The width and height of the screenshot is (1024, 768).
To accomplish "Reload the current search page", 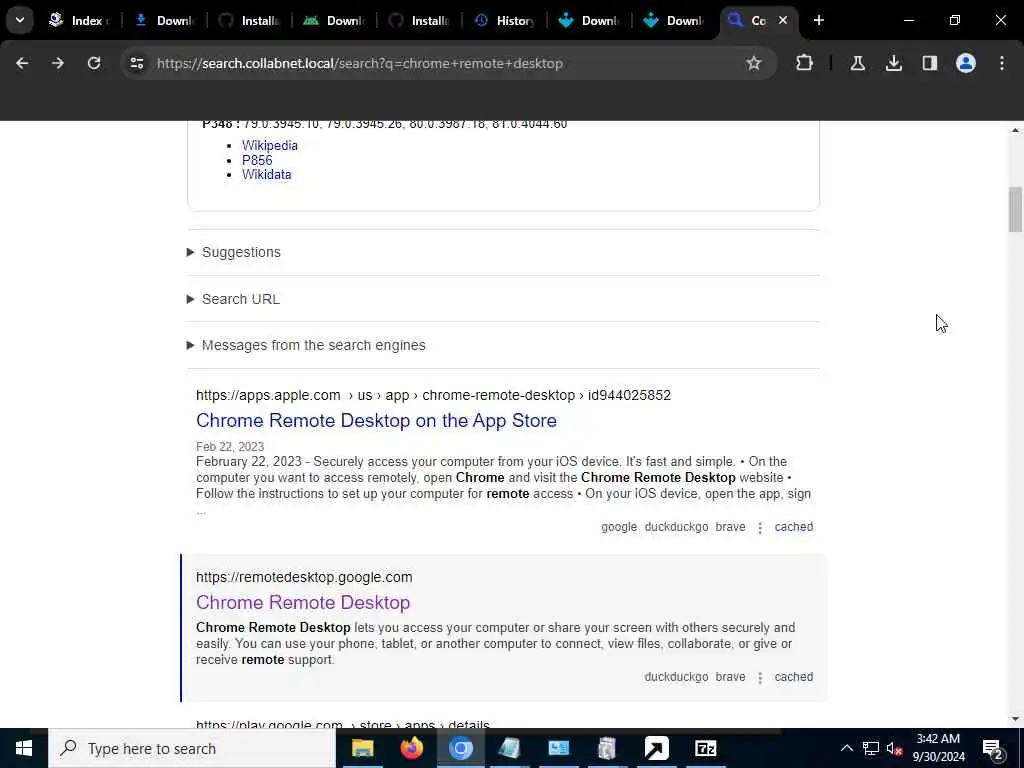I will [94, 63].
